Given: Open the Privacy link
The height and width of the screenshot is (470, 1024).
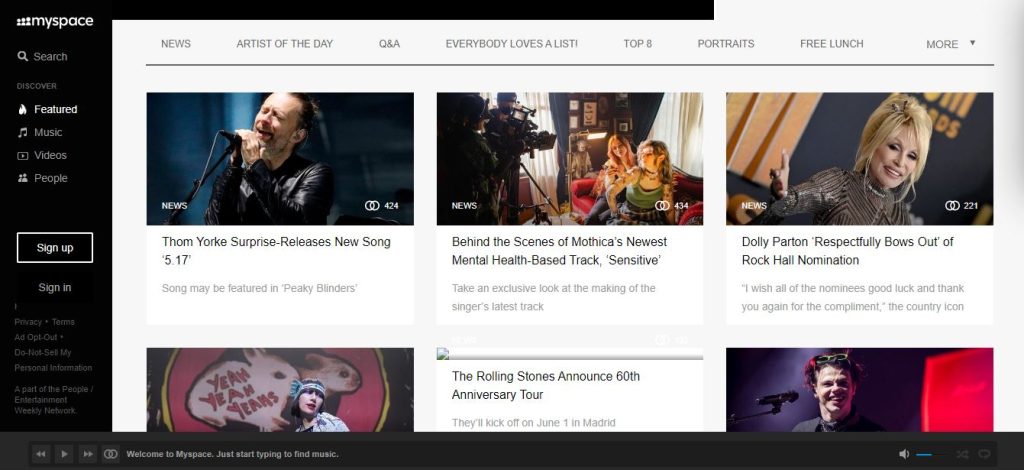Looking at the screenshot, I should [x=28, y=322].
